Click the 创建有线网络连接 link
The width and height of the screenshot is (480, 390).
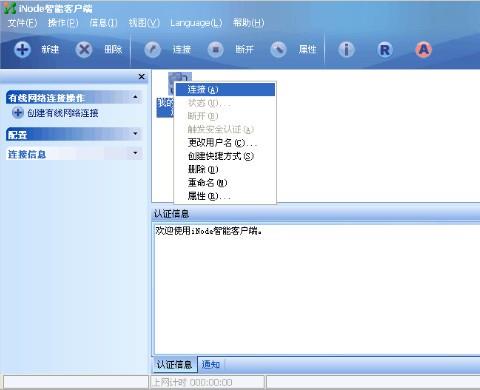[63, 113]
